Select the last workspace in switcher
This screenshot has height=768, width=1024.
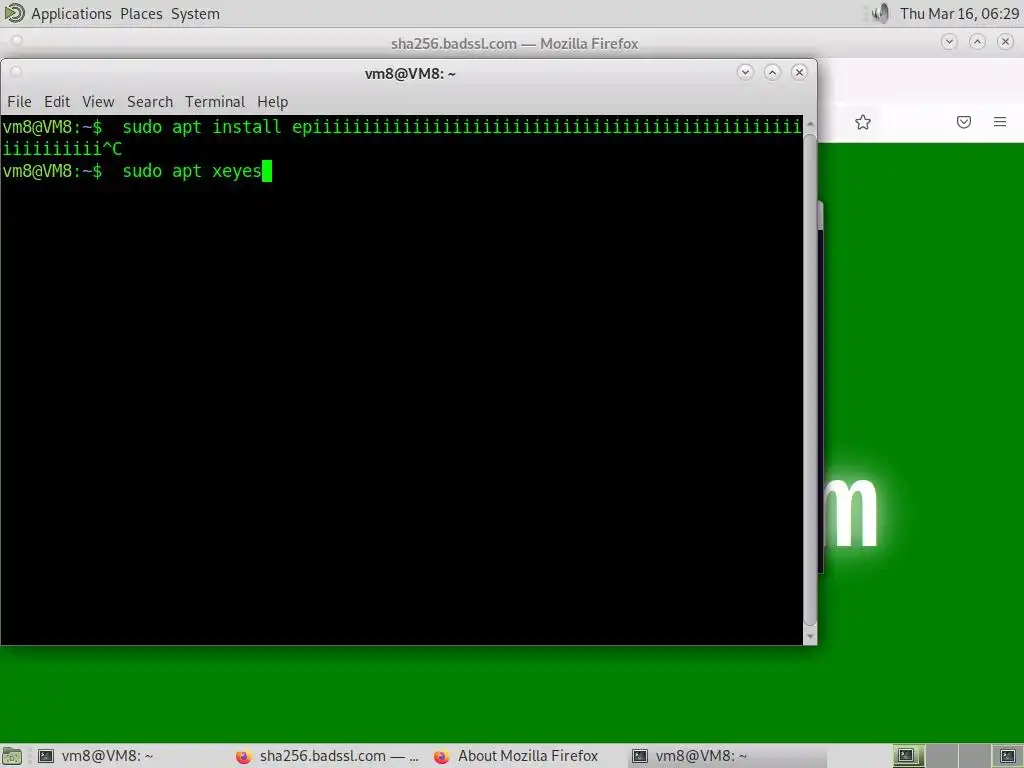(x=1008, y=756)
